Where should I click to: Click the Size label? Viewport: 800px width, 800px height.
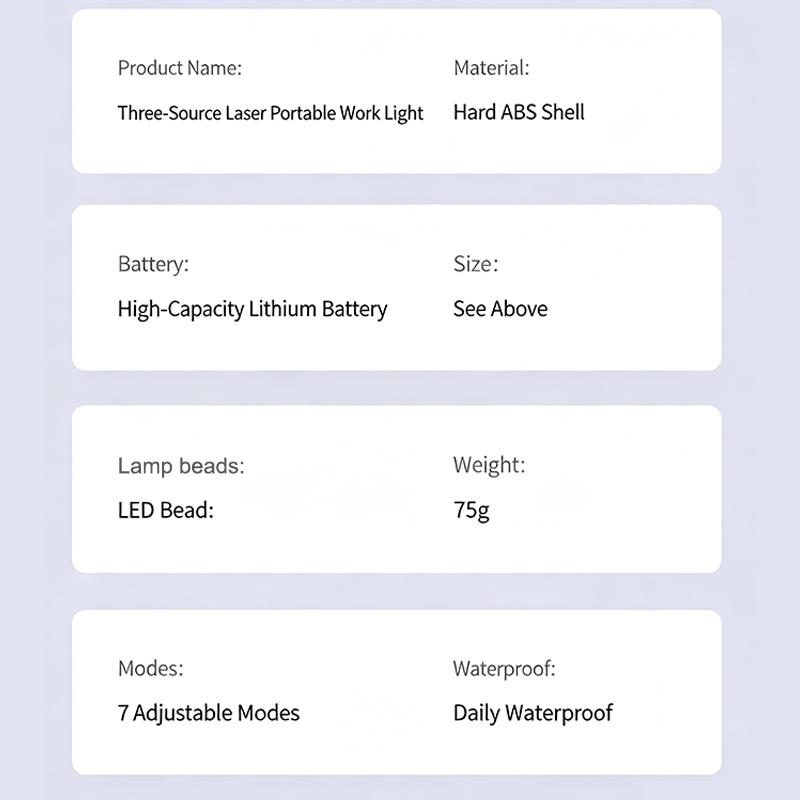tap(476, 264)
